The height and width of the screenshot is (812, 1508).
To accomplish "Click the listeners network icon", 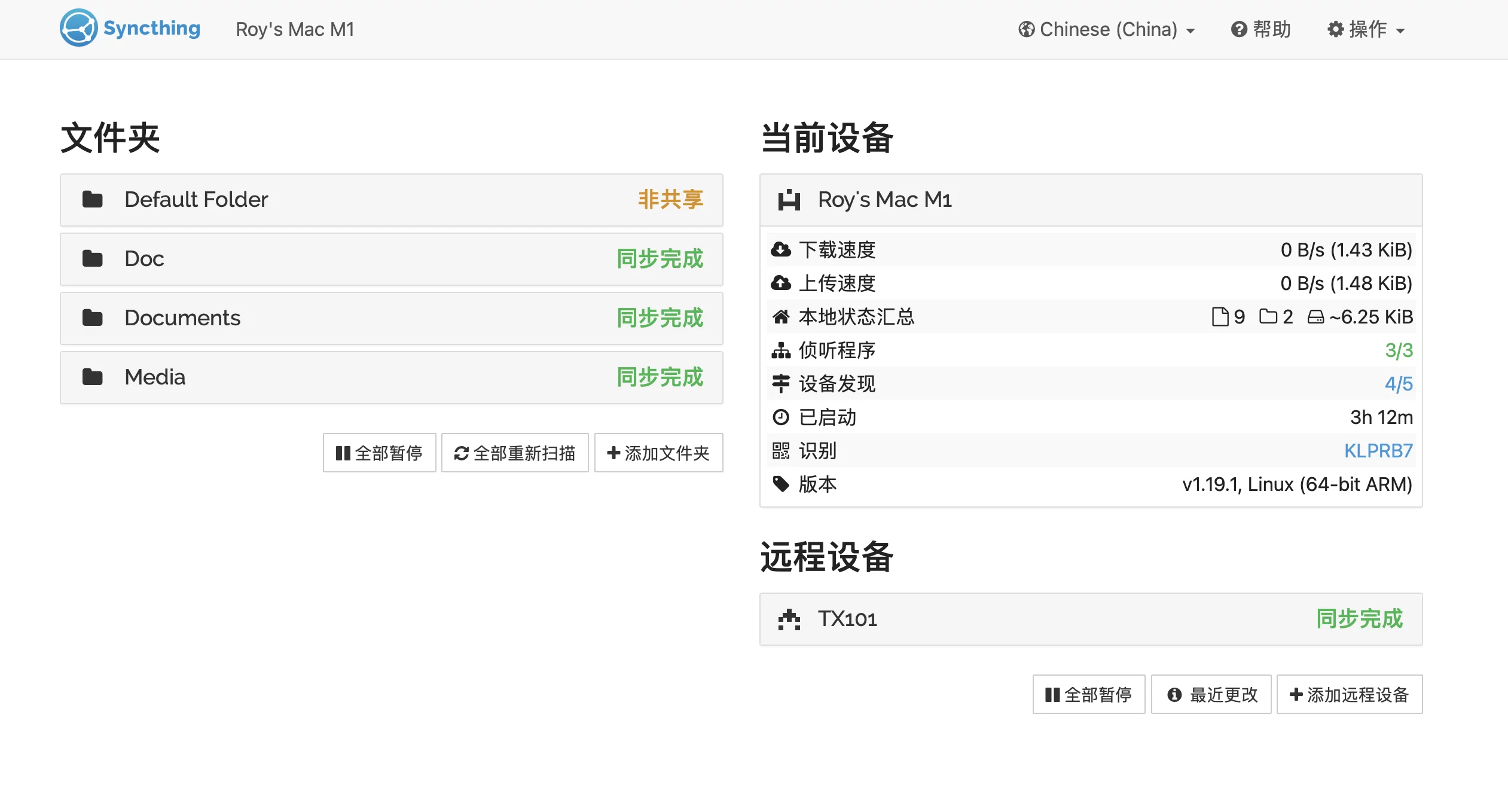I will (x=780, y=350).
